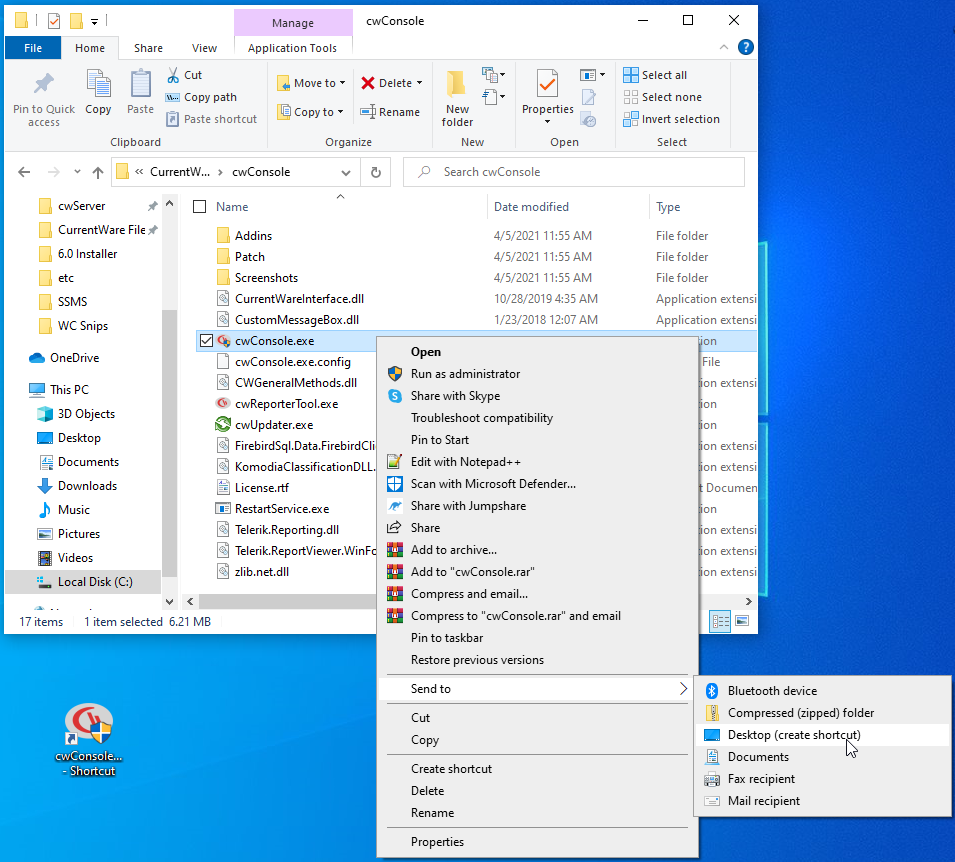This screenshot has height=862, width=955.
Task: Switch to Large icons view in status bar
Action: click(742, 621)
